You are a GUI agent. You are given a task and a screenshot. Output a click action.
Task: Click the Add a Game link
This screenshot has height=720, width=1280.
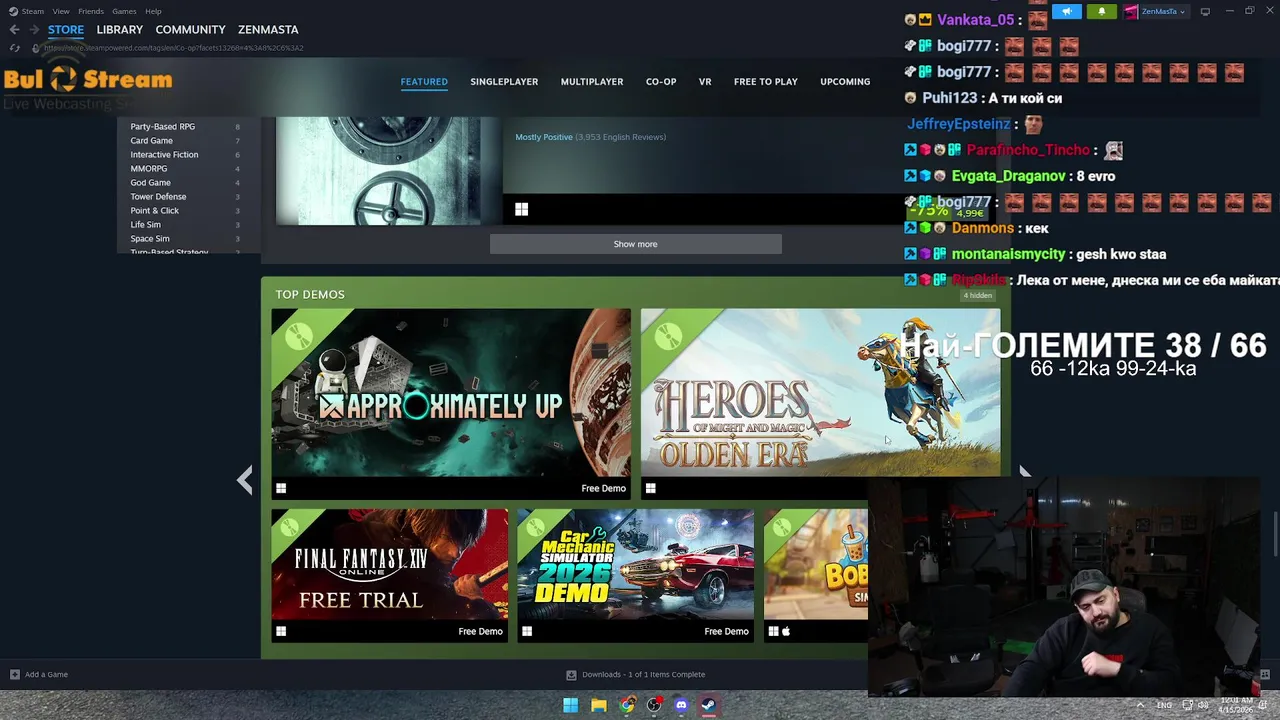click(x=46, y=675)
